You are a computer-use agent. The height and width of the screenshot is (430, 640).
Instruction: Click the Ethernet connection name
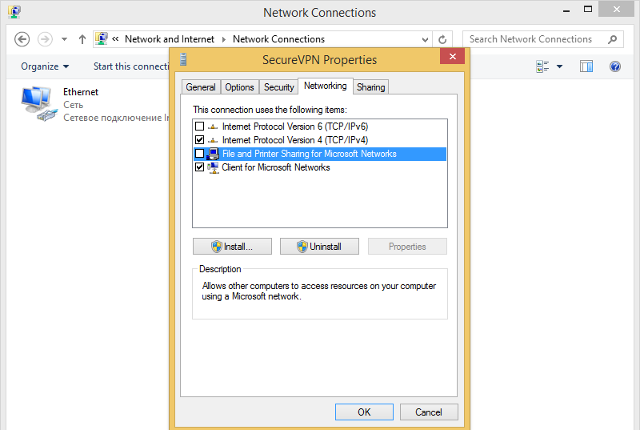pyautogui.click(x=80, y=92)
